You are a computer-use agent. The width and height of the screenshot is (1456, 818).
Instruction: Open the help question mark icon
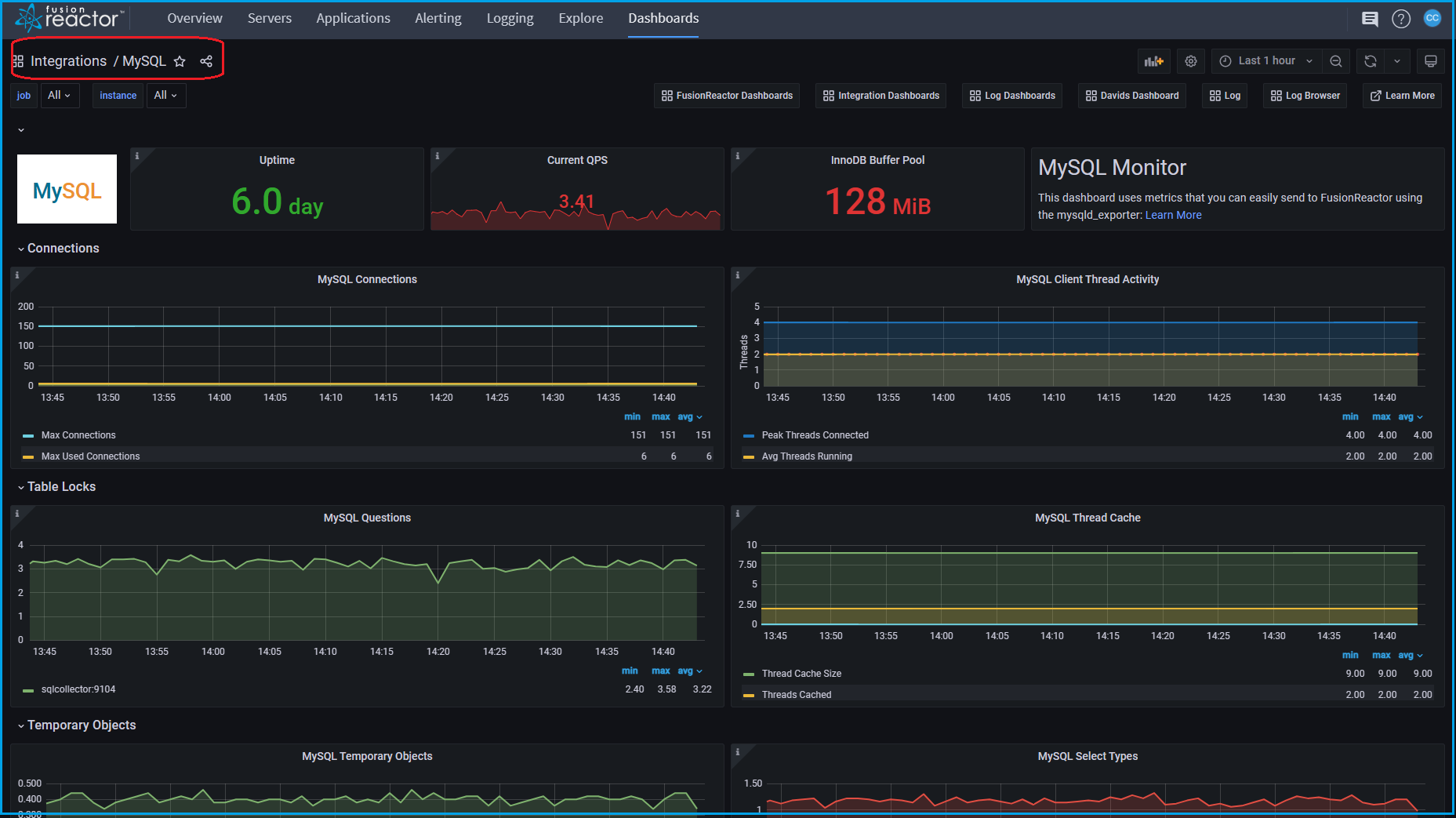point(1401,19)
